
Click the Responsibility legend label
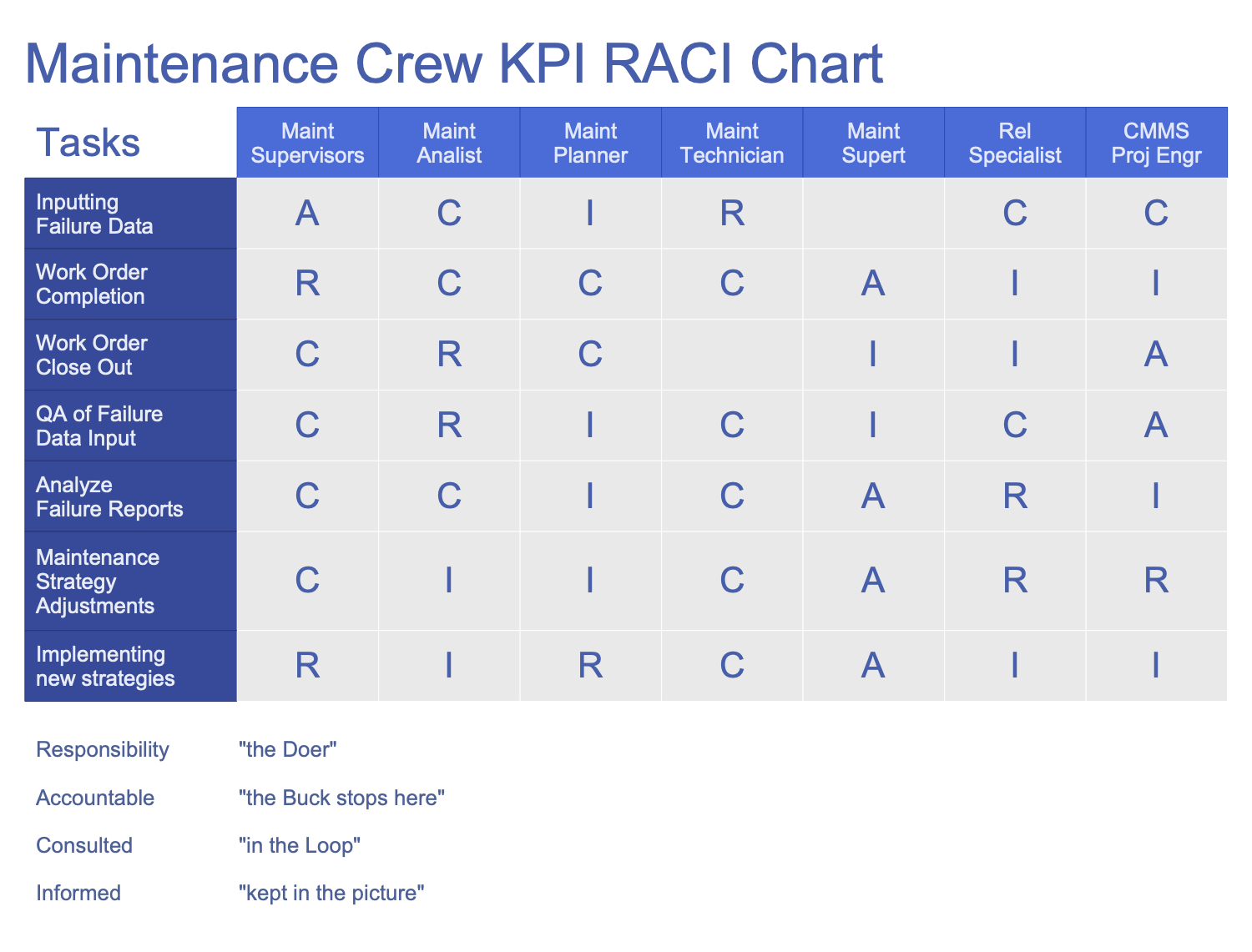pyautogui.click(x=102, y=749)
